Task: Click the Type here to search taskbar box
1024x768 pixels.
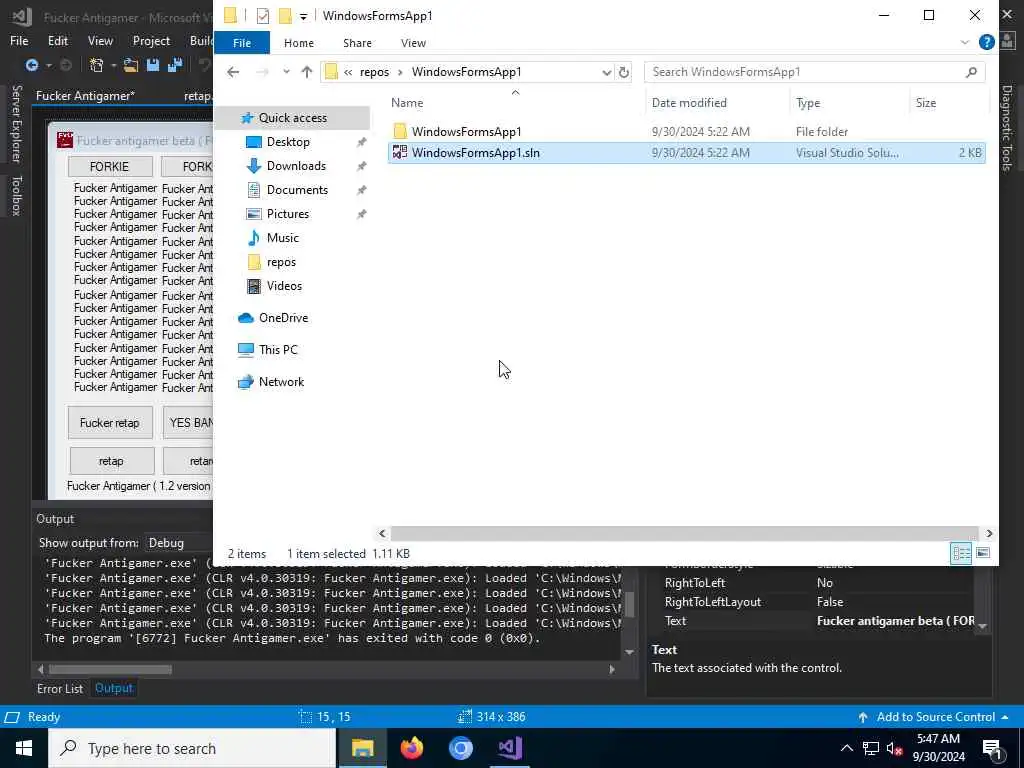Action: pos(192,748)
